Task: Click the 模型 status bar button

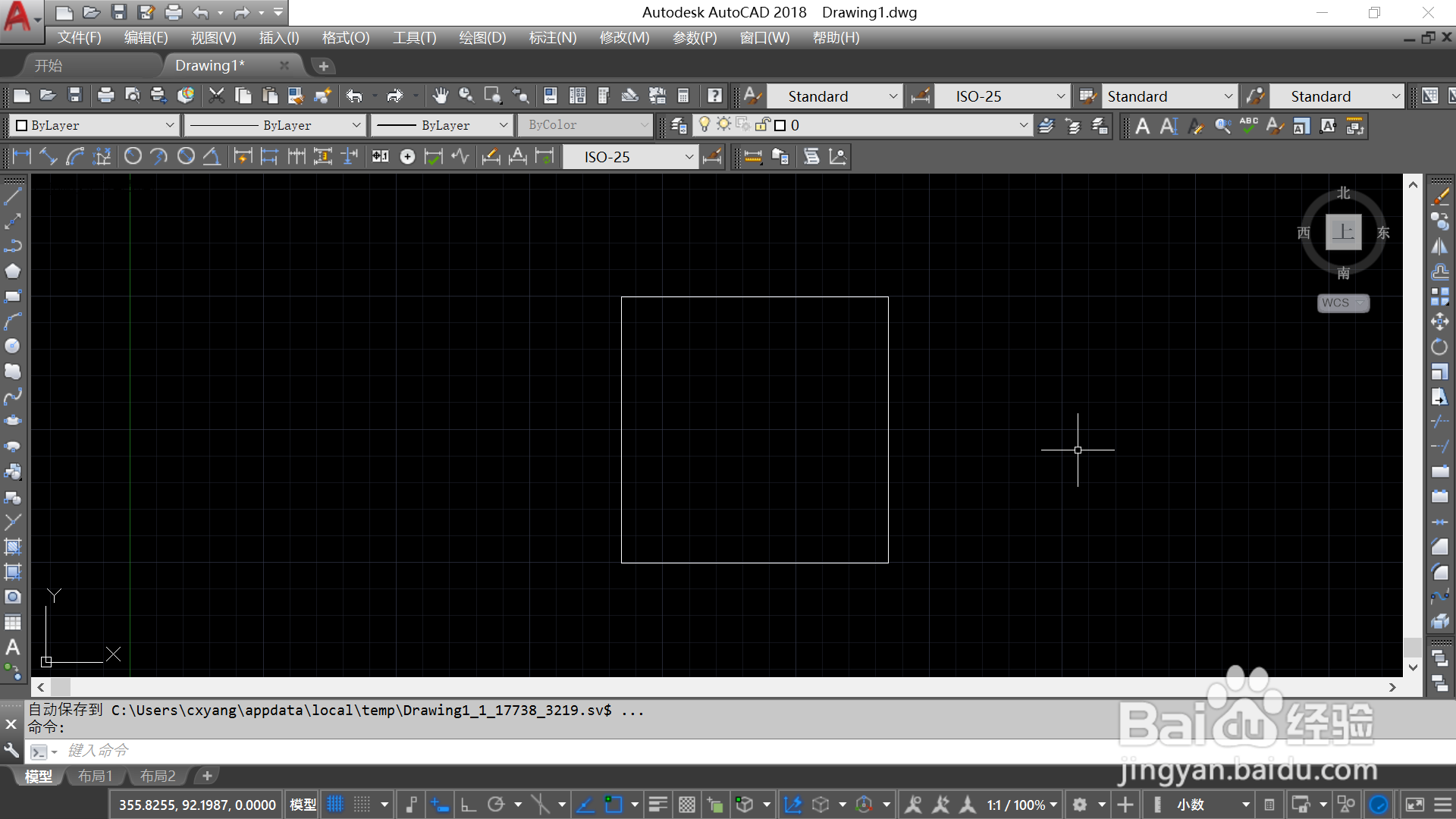Action: coord(303,805)
